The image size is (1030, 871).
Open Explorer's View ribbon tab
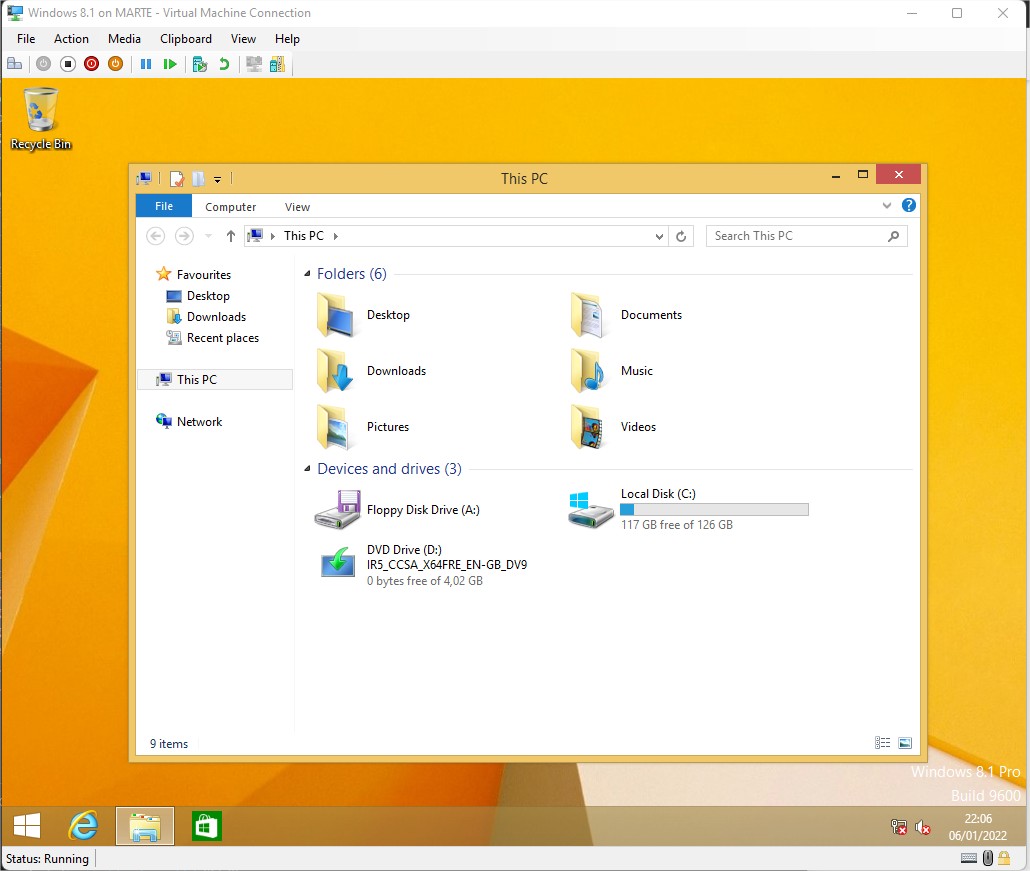[x=297, y=207]
